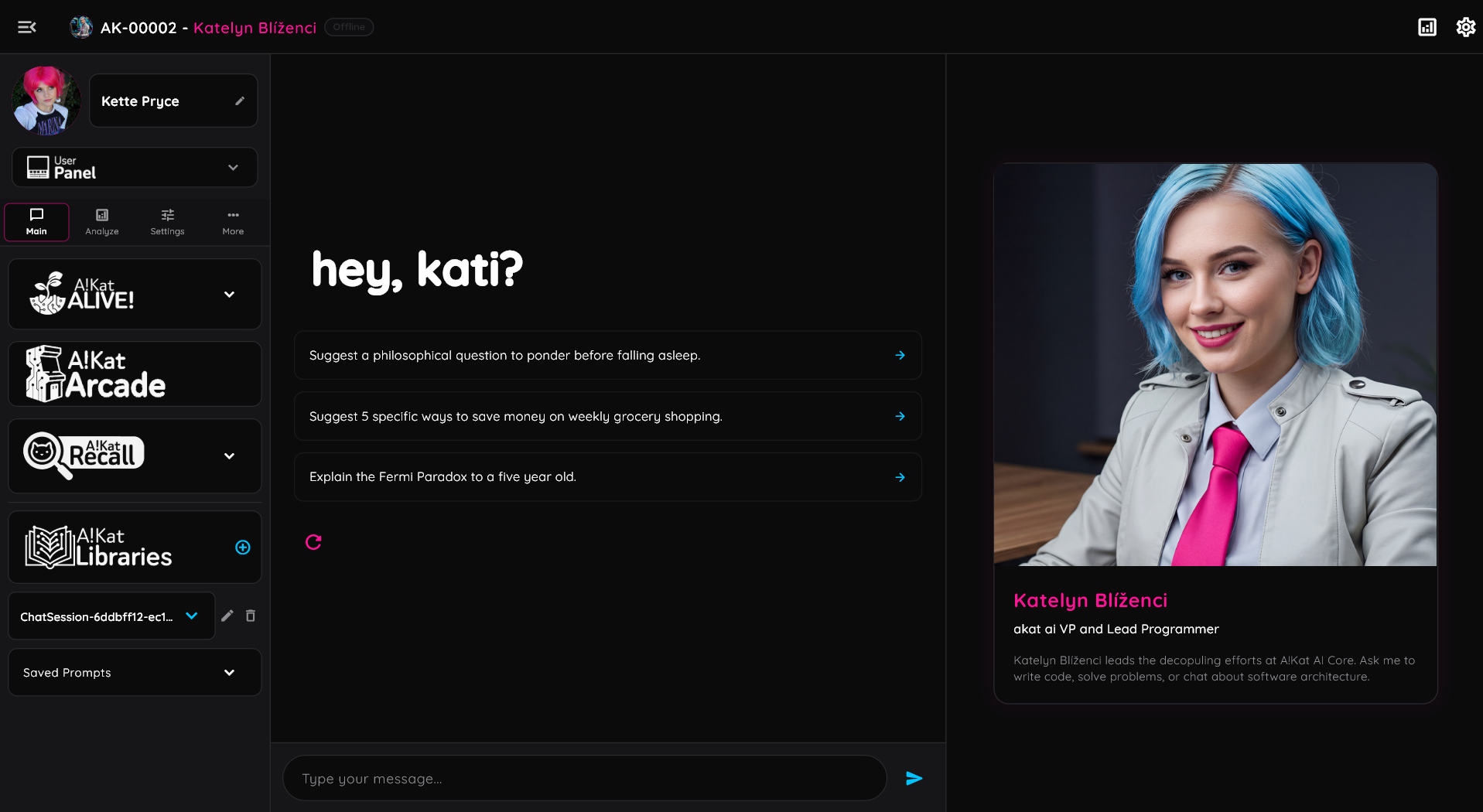This screenshot has height=812, width=1483.
Task: Send the message with paper plane icon
Action: (914, 778)
